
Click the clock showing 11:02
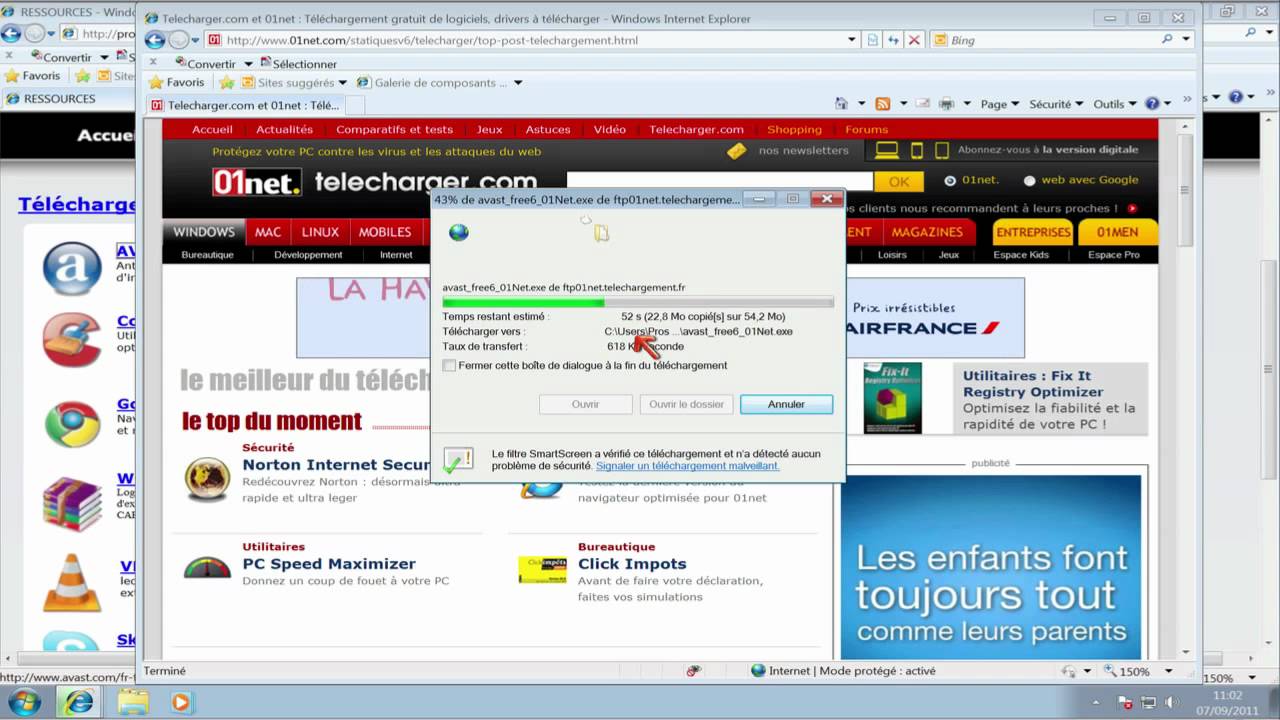pyautogui.click(x=1227, y=694)
